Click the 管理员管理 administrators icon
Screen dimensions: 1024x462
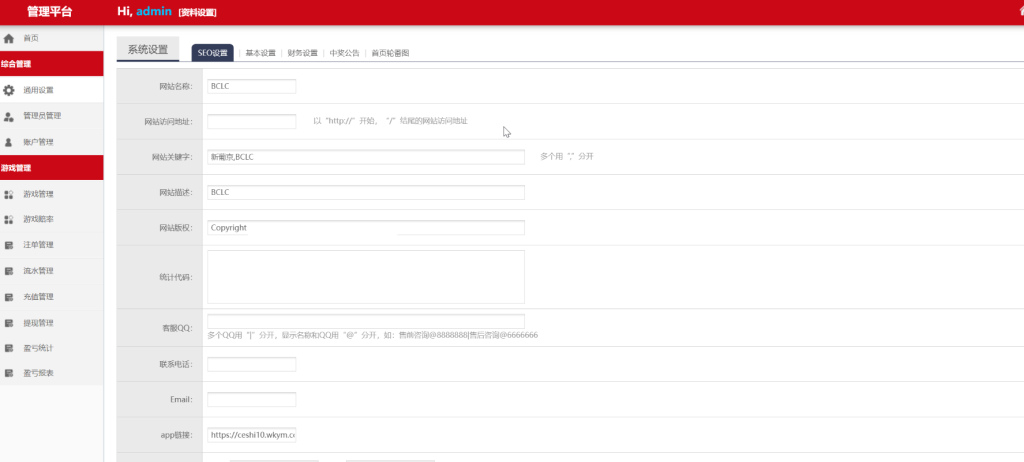point(9,116)
